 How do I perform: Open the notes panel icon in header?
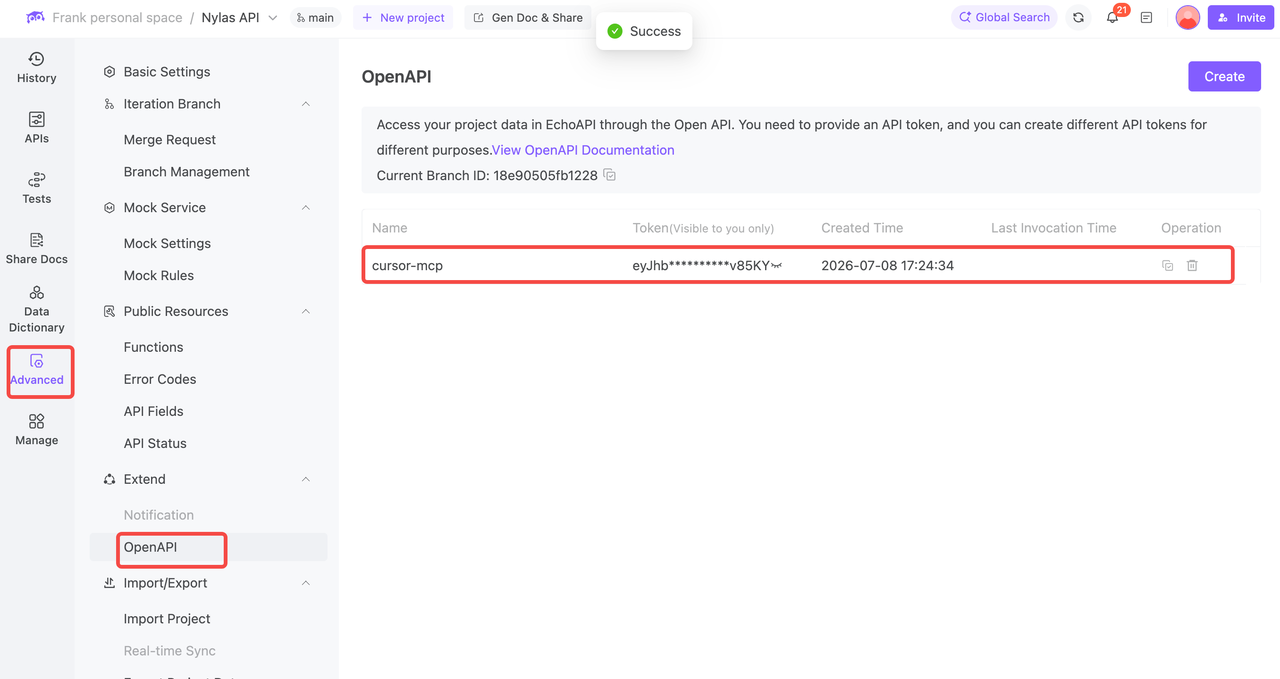[1146, 18]
